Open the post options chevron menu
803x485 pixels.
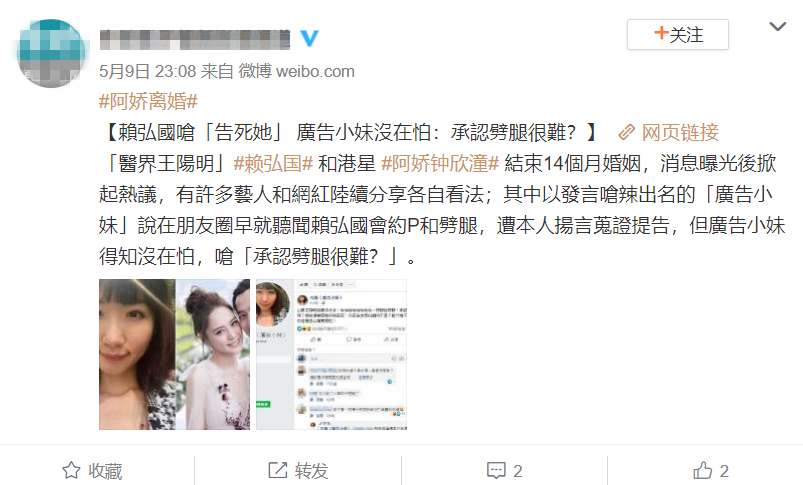pyautogui.click(x=777, y=27)
